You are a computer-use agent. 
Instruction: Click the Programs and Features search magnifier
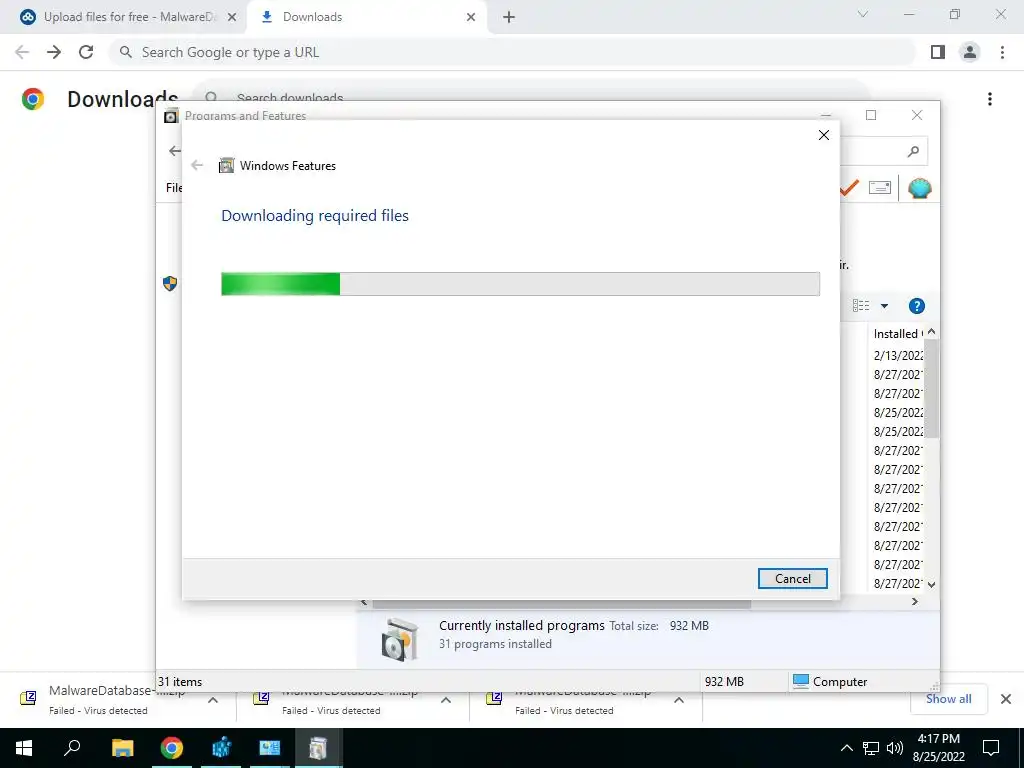(914, 152)
